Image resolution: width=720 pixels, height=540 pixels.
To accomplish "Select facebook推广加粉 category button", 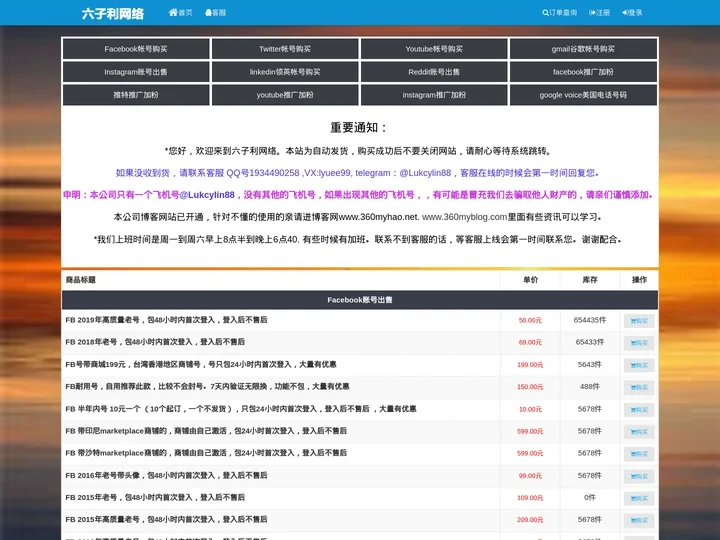I will click(583, 72).
